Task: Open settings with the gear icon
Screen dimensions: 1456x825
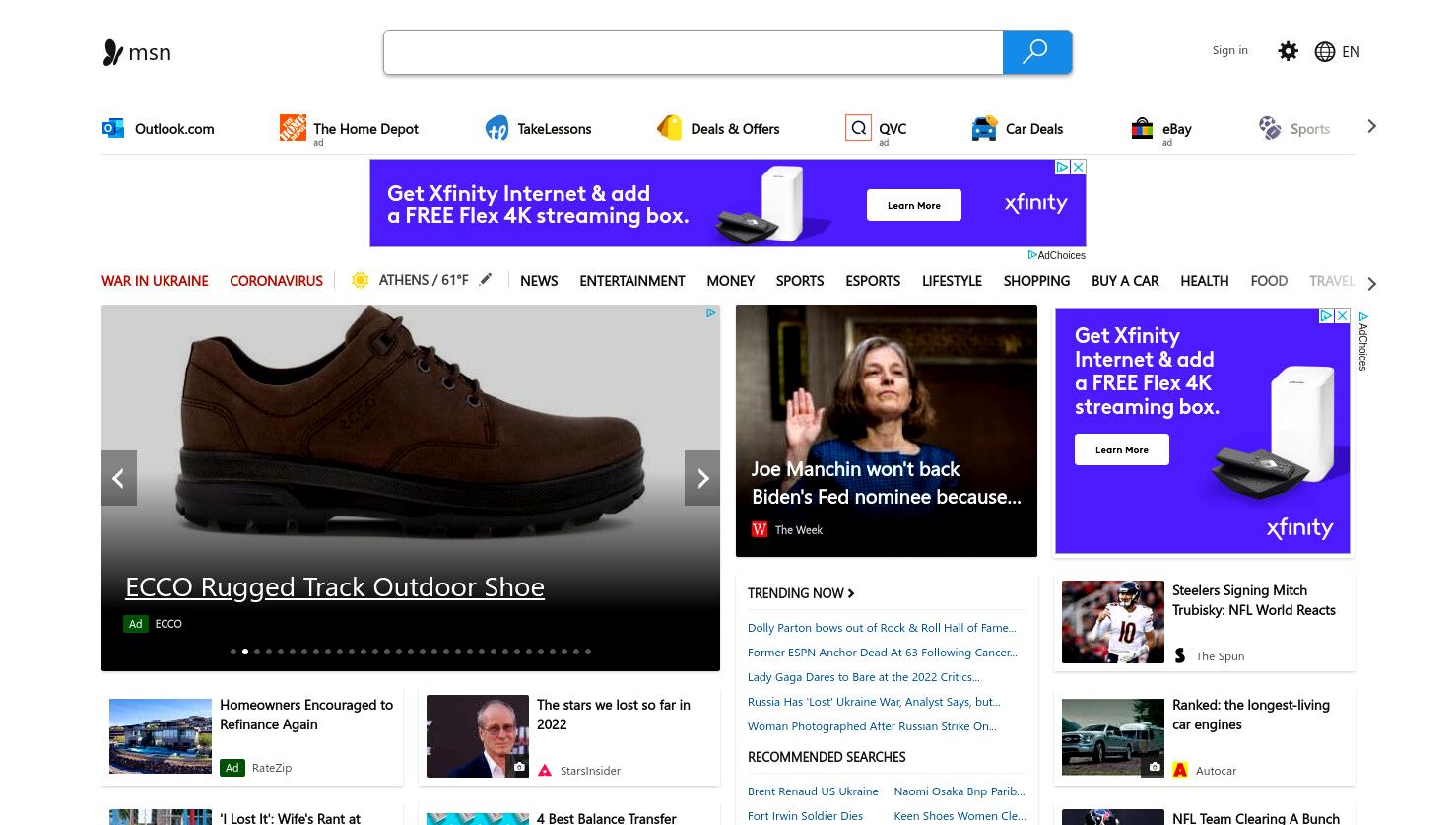Action: pos(1288,51)
